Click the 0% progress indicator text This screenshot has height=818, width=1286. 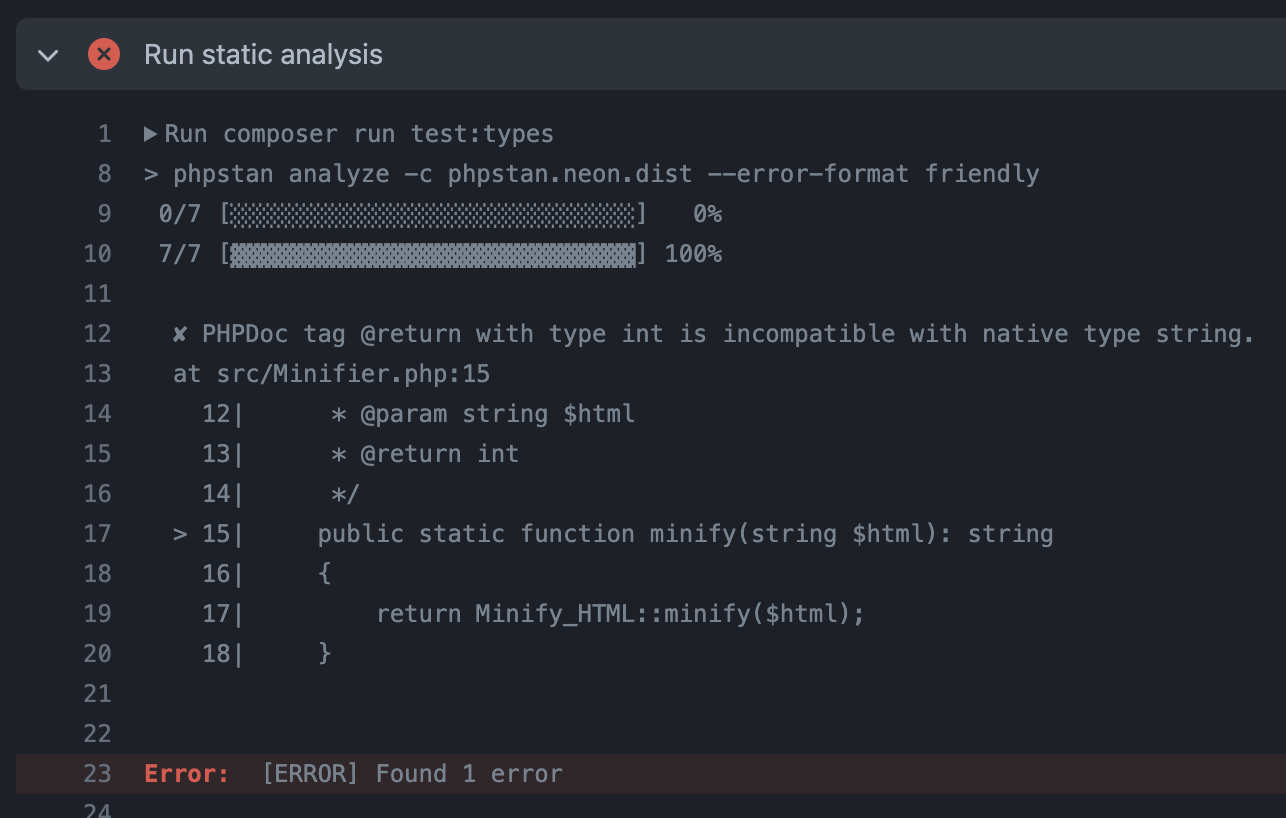[707, 213]
